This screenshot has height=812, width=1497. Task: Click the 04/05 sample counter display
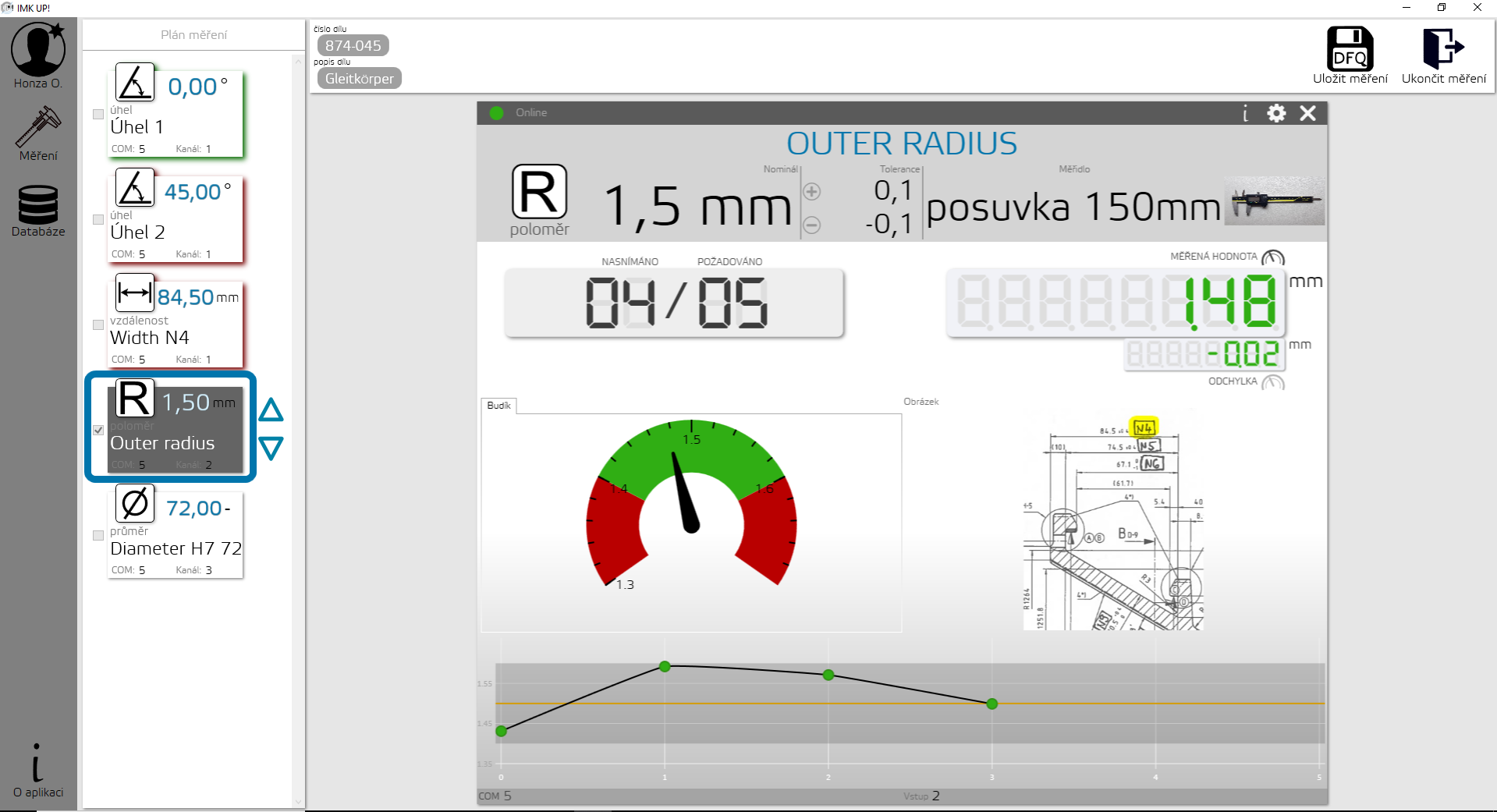675,303
